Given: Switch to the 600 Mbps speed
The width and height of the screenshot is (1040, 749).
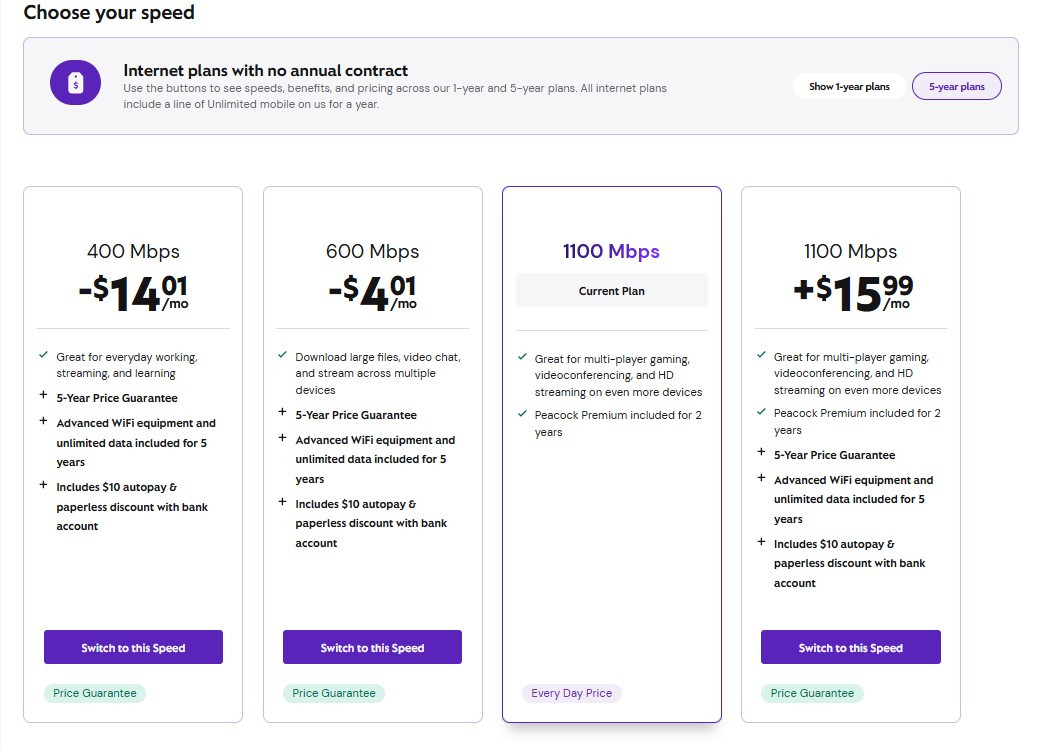Looking at the screenshot, I should point(372,647).
